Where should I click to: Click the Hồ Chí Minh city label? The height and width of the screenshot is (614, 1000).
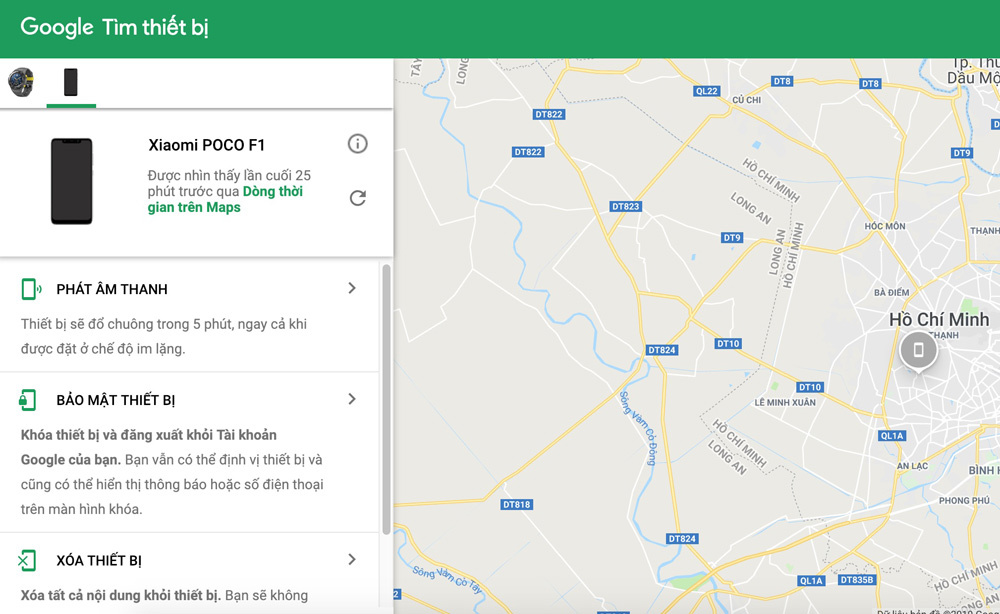939,320
